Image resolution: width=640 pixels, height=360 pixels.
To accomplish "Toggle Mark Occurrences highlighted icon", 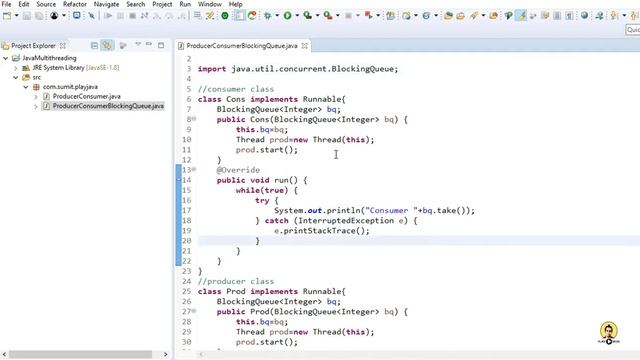I will 521,16.
